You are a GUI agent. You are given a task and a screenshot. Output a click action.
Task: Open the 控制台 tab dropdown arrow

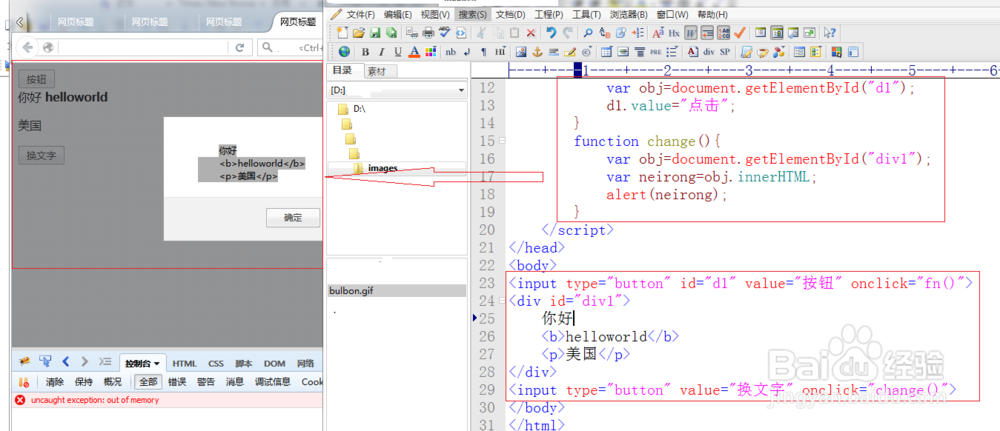157,363
